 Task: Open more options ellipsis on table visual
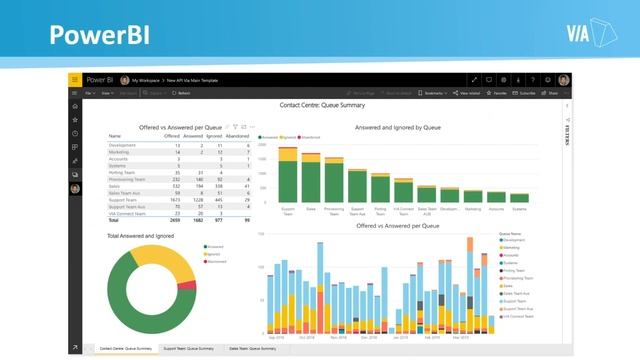[252, 127]
